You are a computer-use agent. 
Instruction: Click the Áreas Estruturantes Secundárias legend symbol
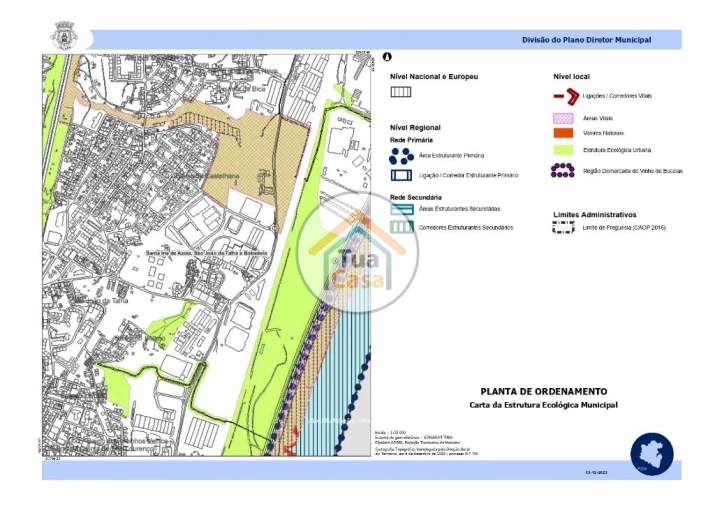[x=401, y=210]
